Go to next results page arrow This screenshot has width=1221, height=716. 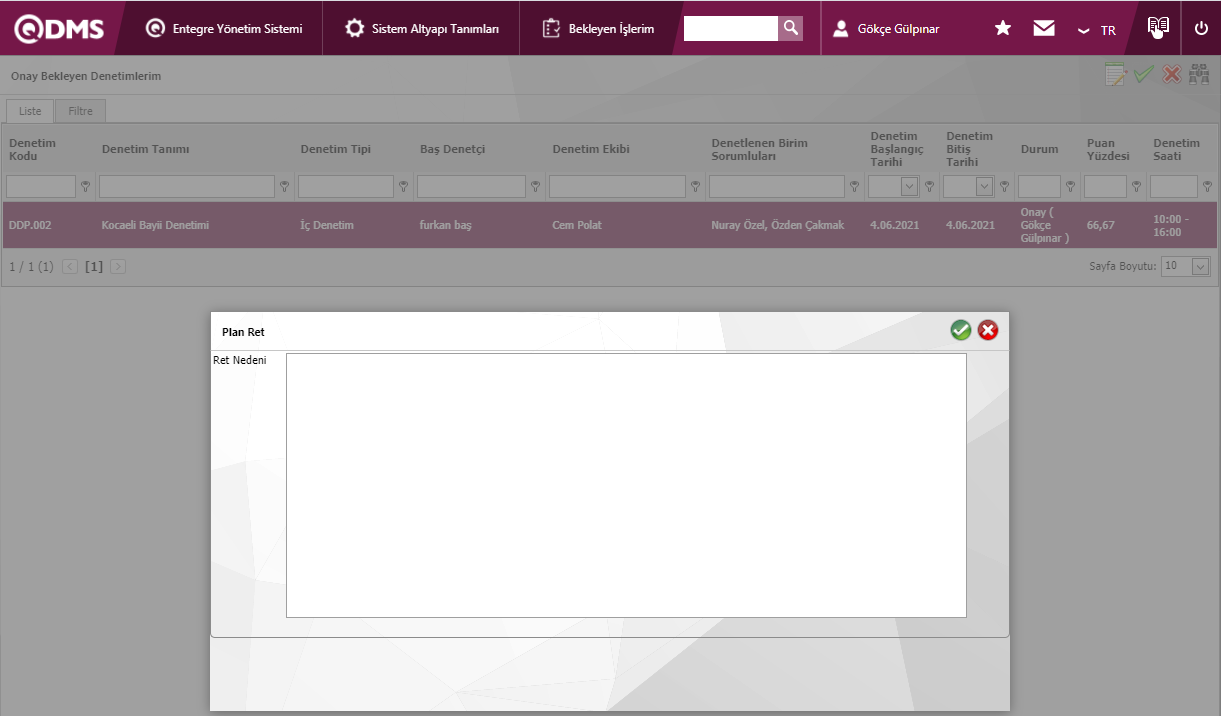pyautogui.click(x=118, y=267)
